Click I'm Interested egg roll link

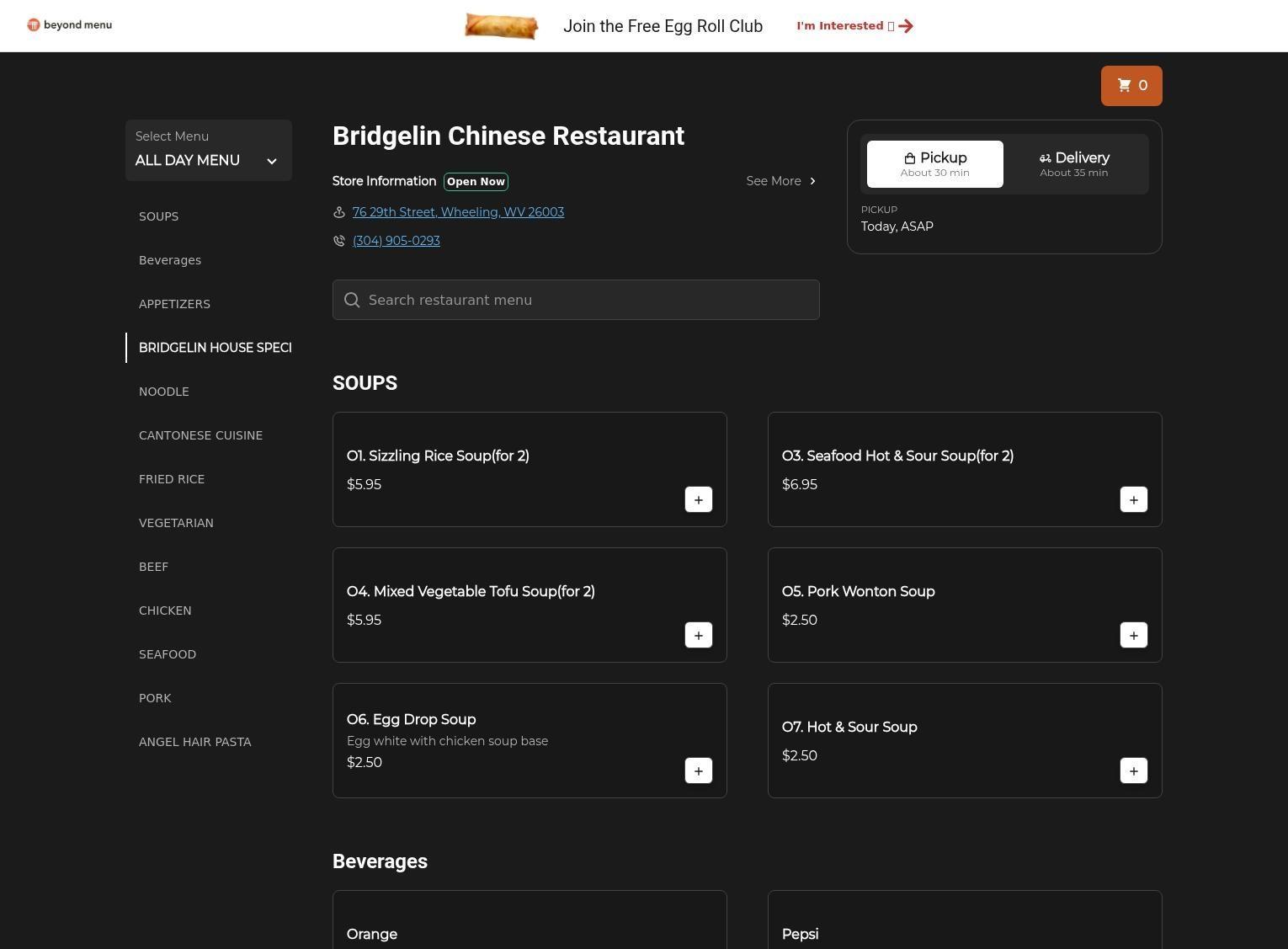click(x=854, y=26)
